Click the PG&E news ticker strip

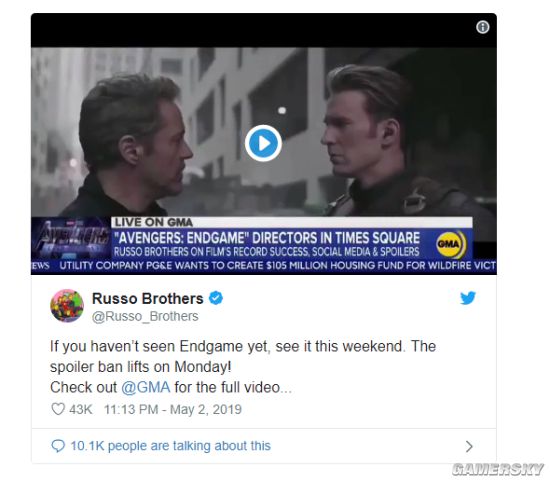tap(264, 266)
